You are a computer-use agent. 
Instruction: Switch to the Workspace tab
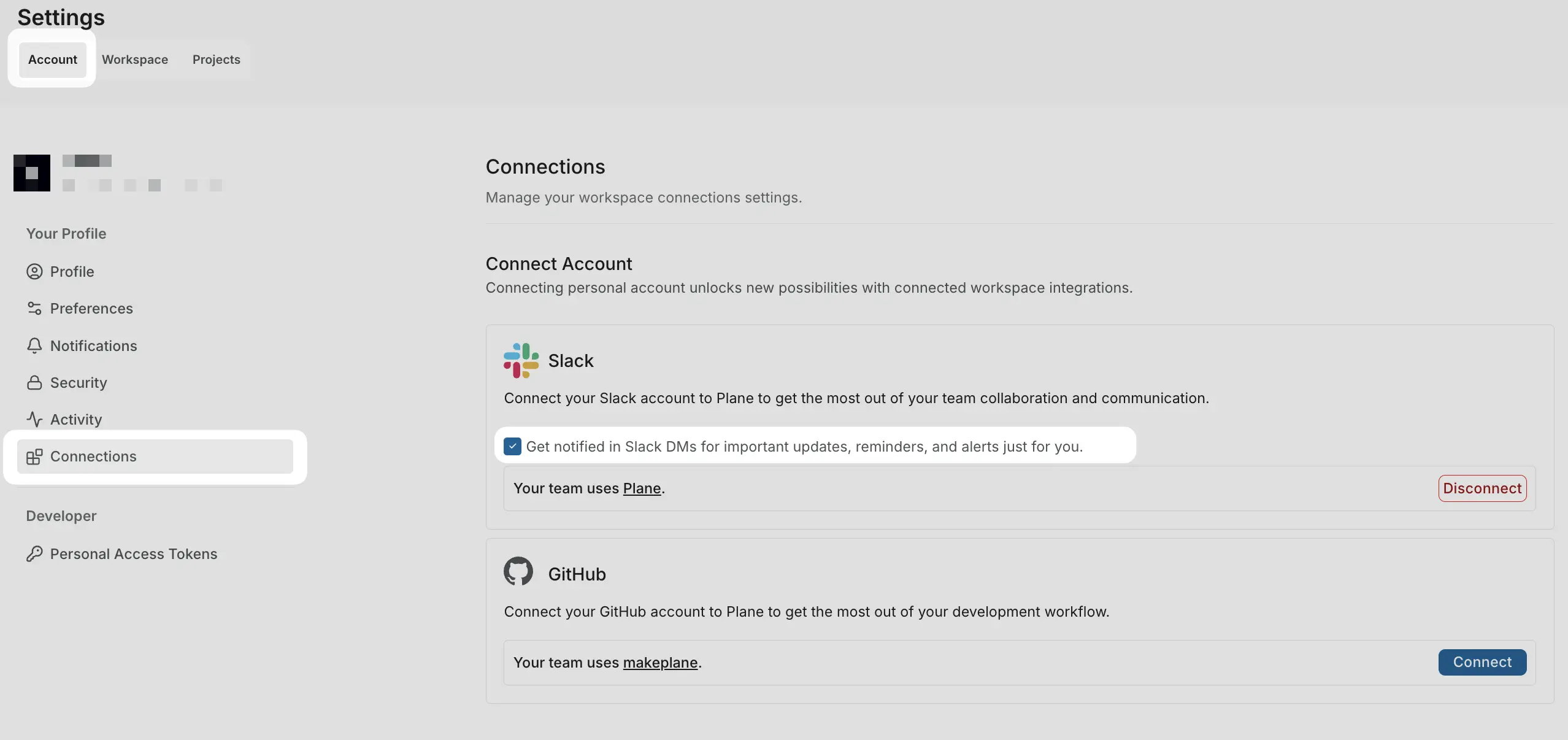[134, 59]
